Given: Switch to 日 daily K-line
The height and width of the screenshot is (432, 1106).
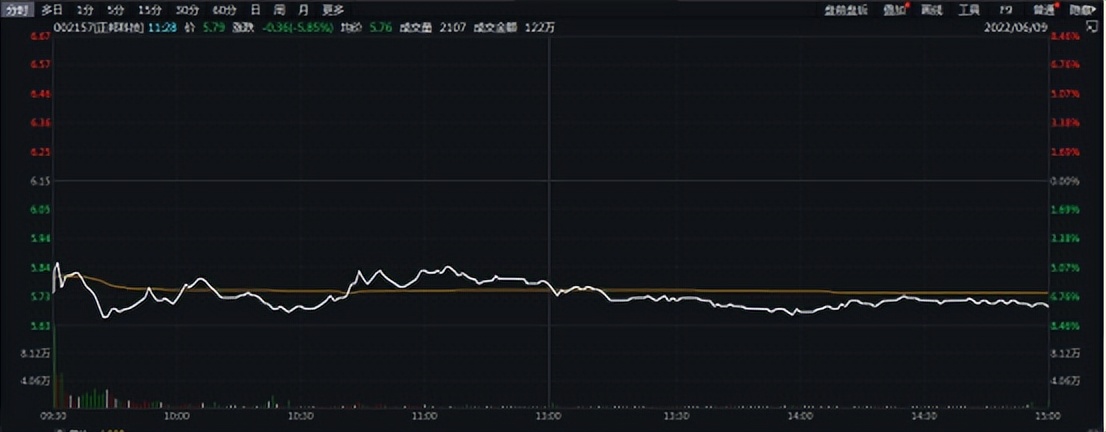Looking at the screenshot, I should click(x=255, y=9).
